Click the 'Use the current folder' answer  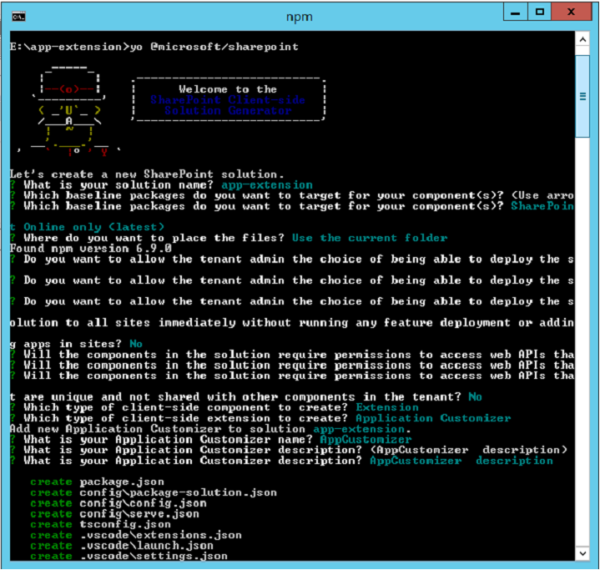[370, 236]
